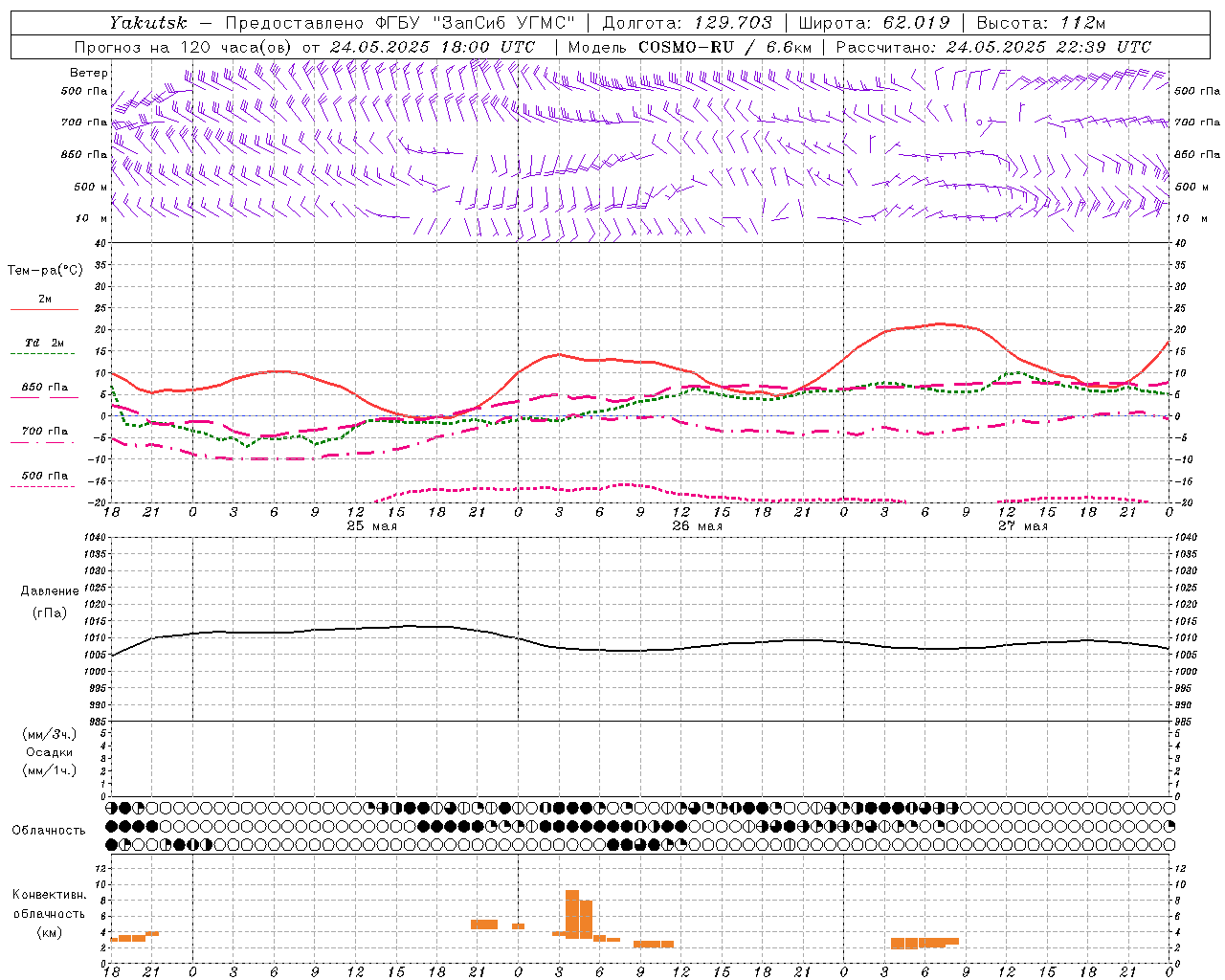Click the 2м temperature legend line
Image resolution: width=1225 pixels, height=980 pixels.
click(44, 309)
